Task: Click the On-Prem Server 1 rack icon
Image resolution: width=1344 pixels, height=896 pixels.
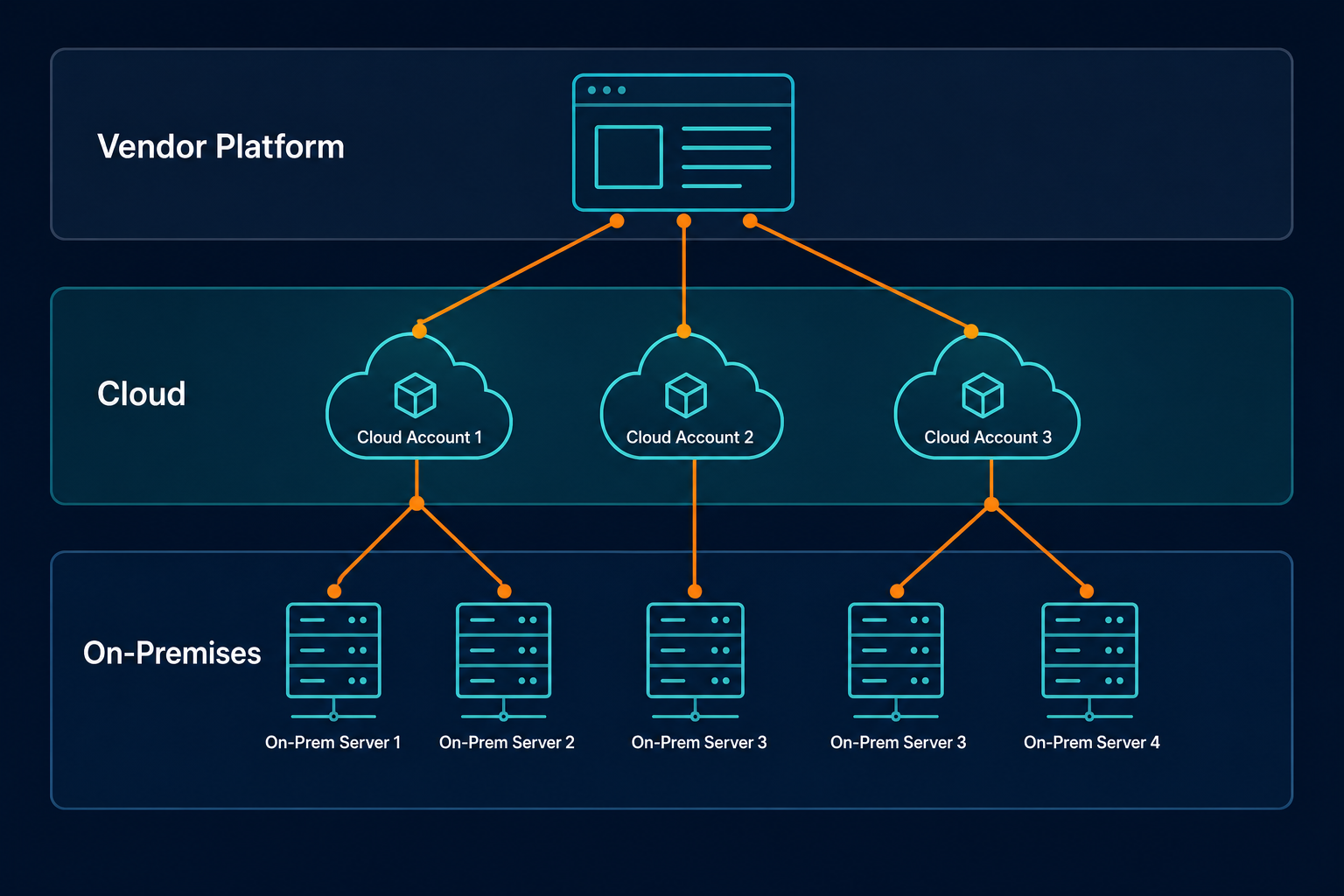Action: pos(333,661)
